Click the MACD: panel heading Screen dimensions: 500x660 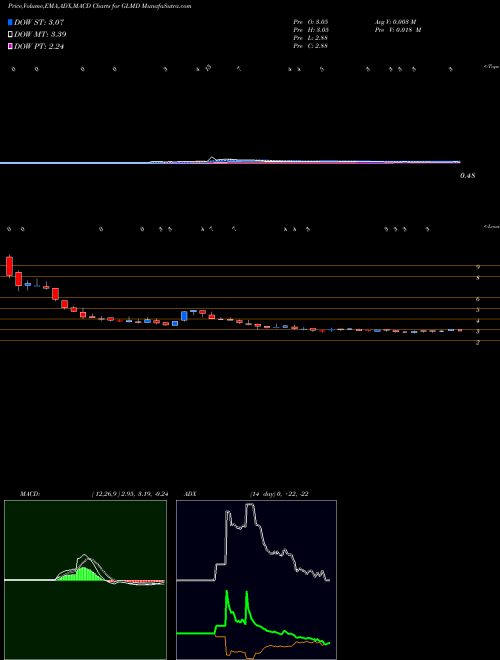click(x=30, y=494)
